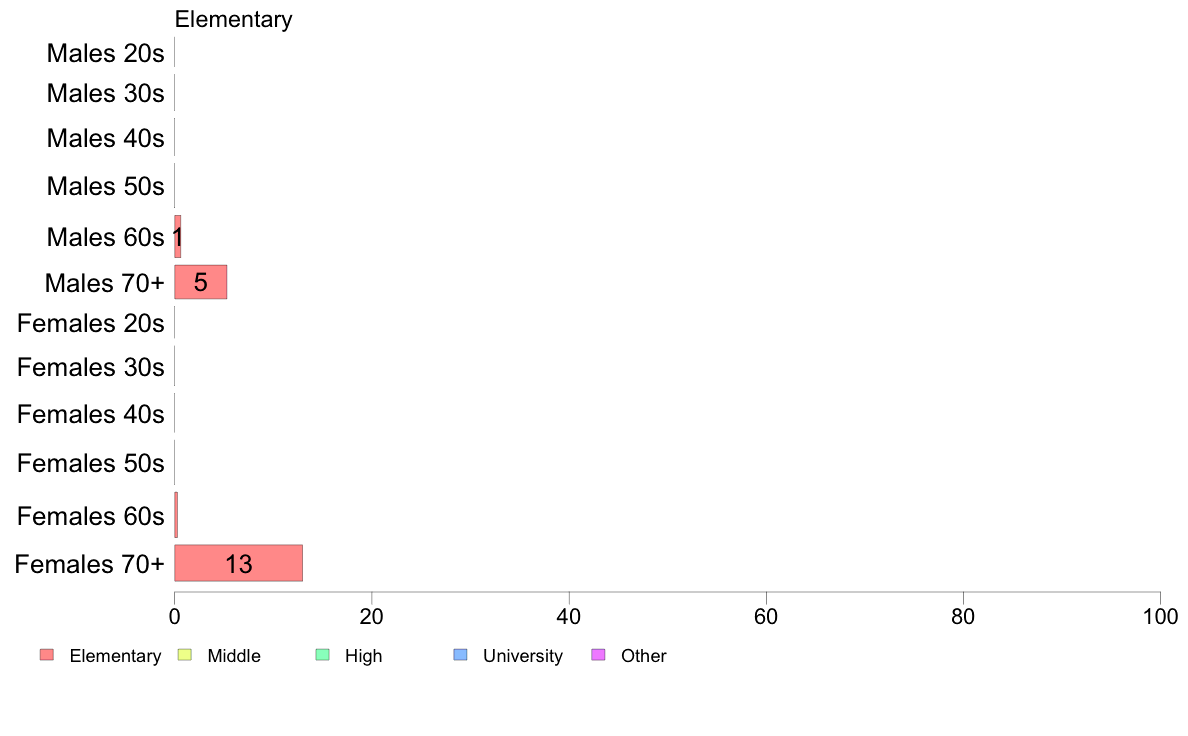The image size is (1188, 736).
Task: Click the Males 50s category label
Action: (105, 186)
